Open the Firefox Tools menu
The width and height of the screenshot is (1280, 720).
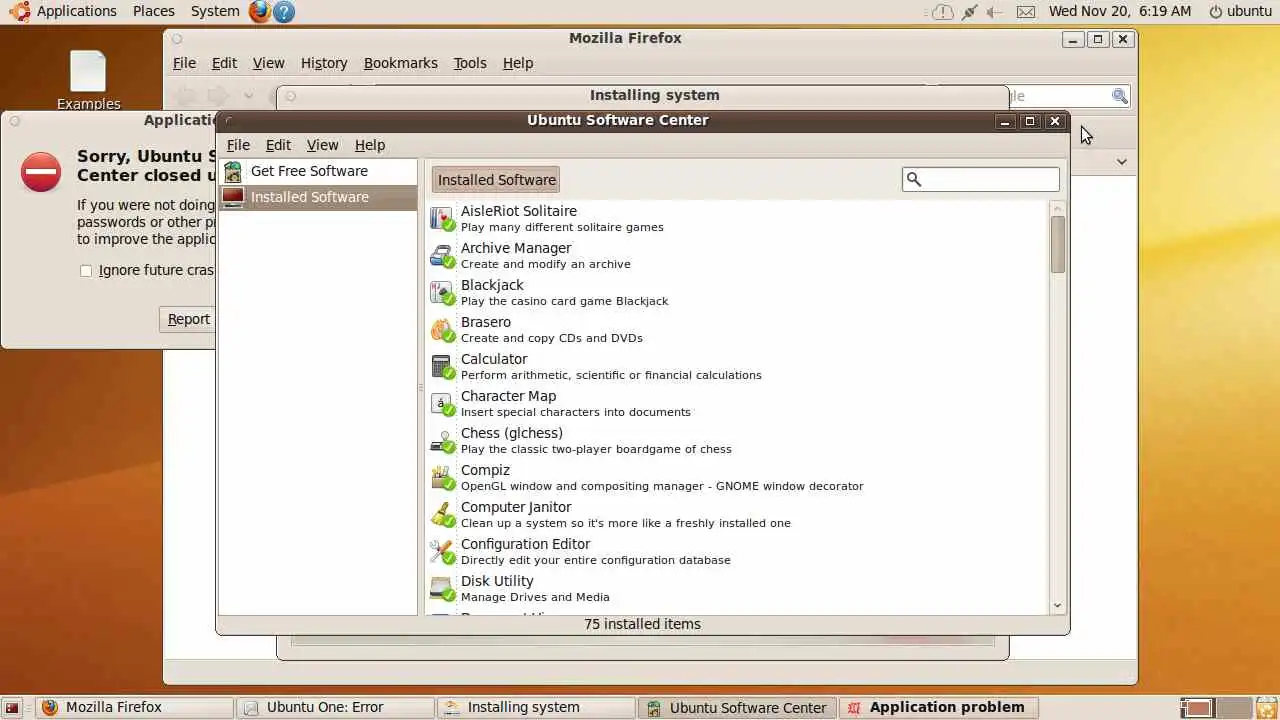coord(470,63)
